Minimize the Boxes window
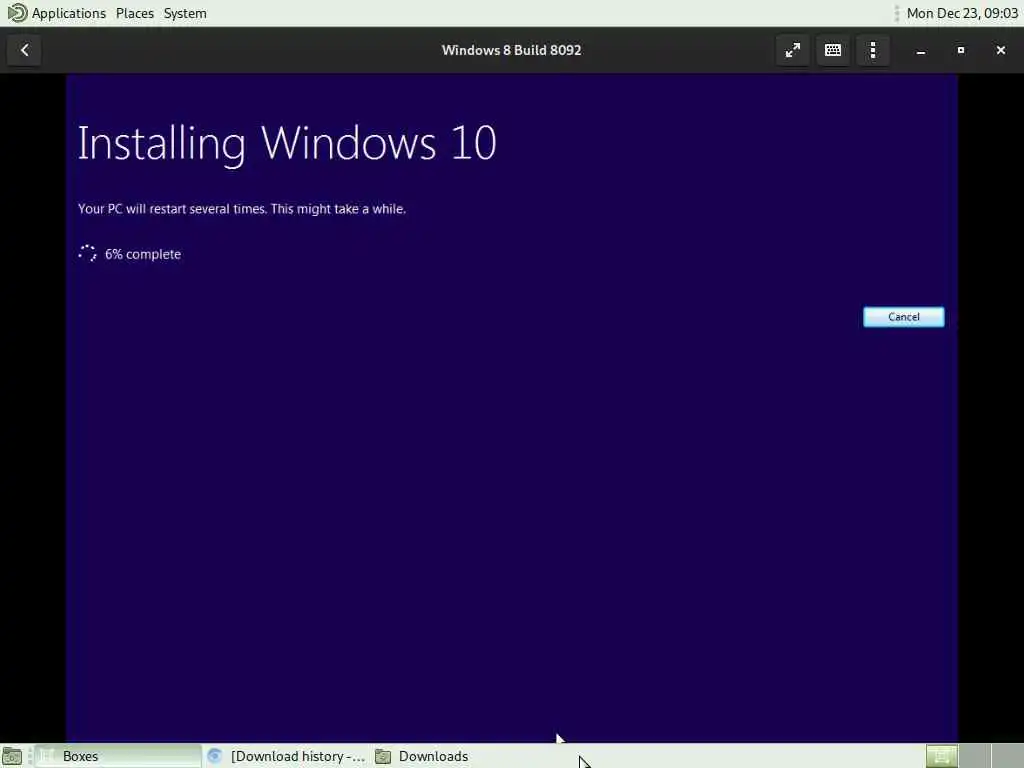 pyautogui.click(x=921, y=50)
